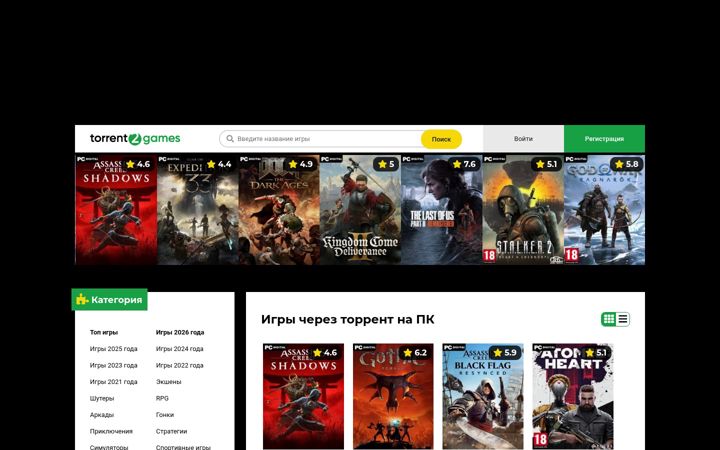
Task: Open God of War Ragnarök cover
Action: click(604, 209)
